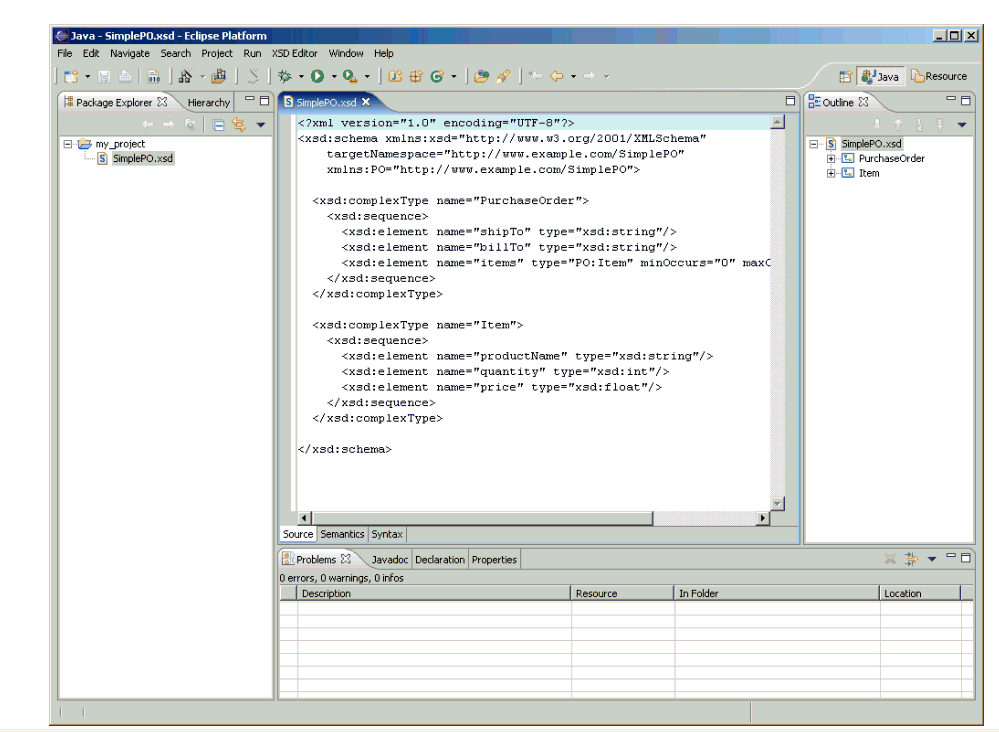Click the Open Perspective icon
Screen dimensions: 999x732
[845, 76]
